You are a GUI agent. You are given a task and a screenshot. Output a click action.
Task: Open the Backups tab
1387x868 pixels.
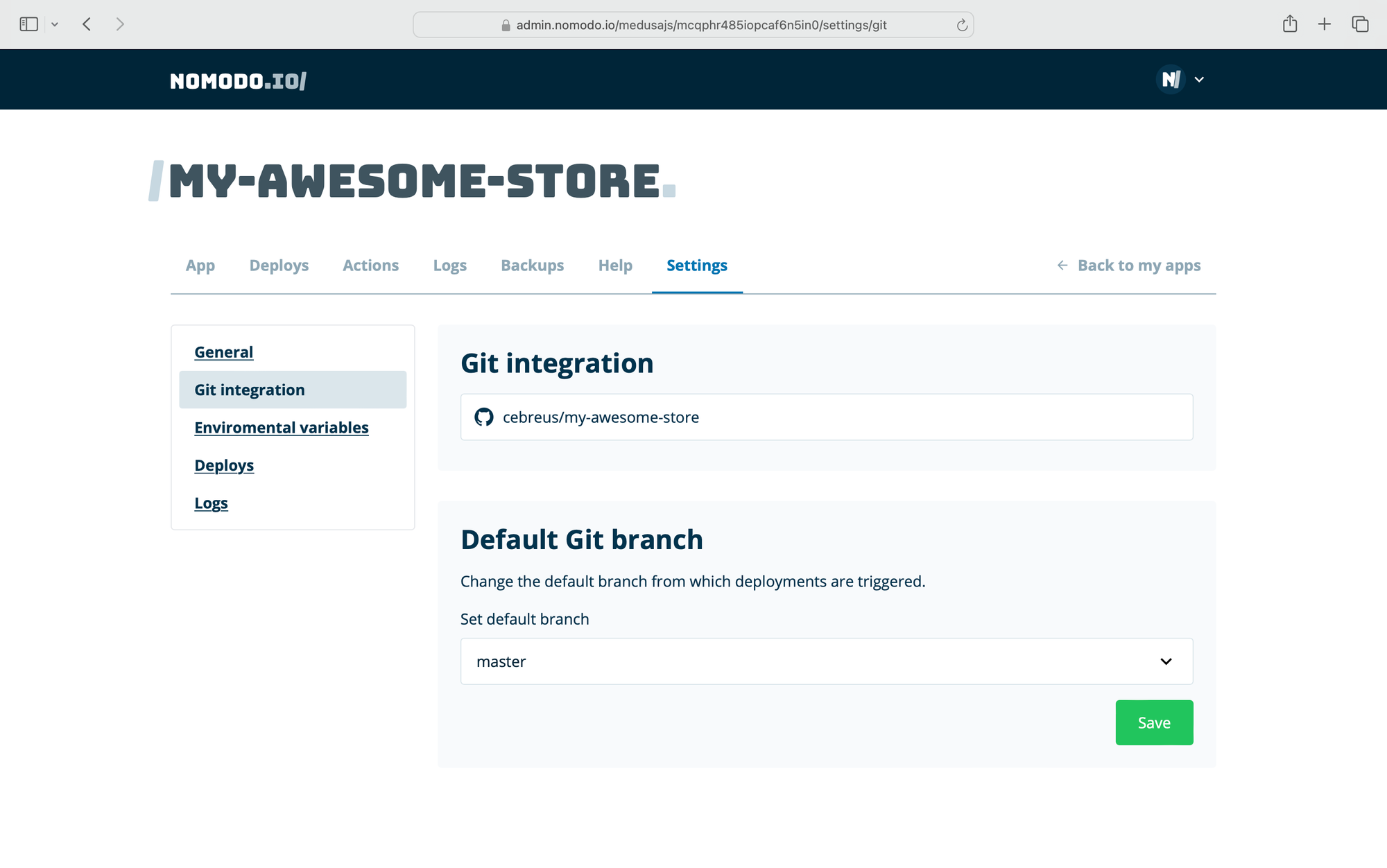point(532,266)
